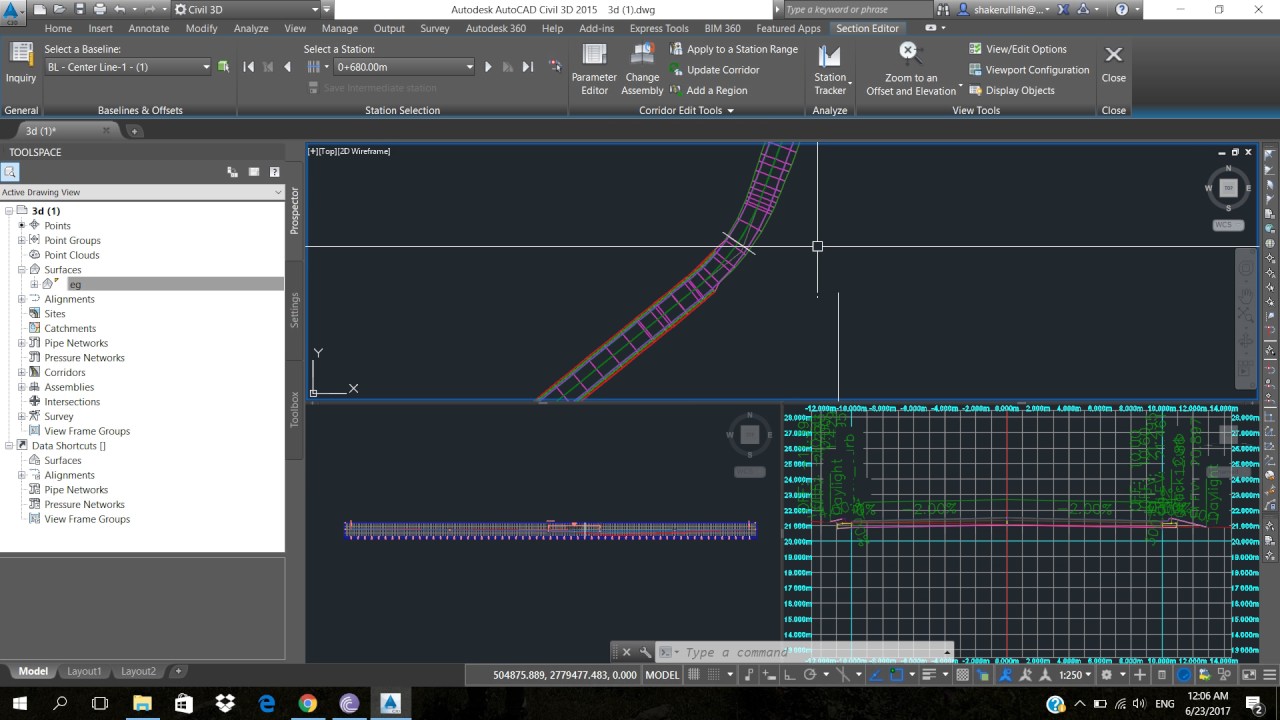Open Display Objects dropdown
This screenshot has width=1280, height=720.
click(x=1011, y=90)
